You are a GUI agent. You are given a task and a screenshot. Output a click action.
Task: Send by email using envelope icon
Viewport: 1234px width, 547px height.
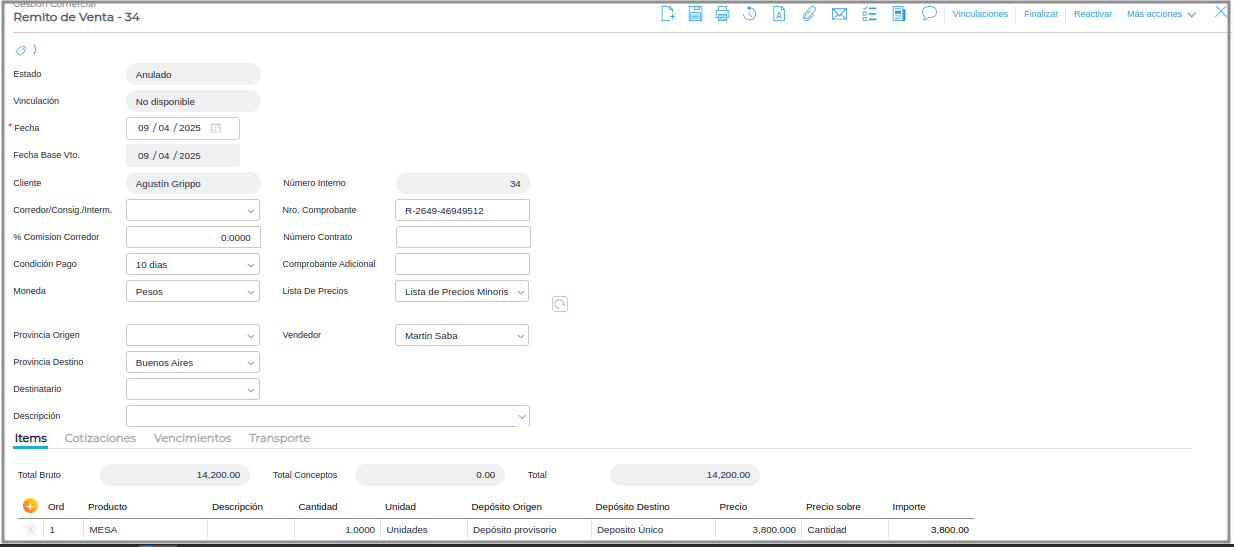[839, 14]
